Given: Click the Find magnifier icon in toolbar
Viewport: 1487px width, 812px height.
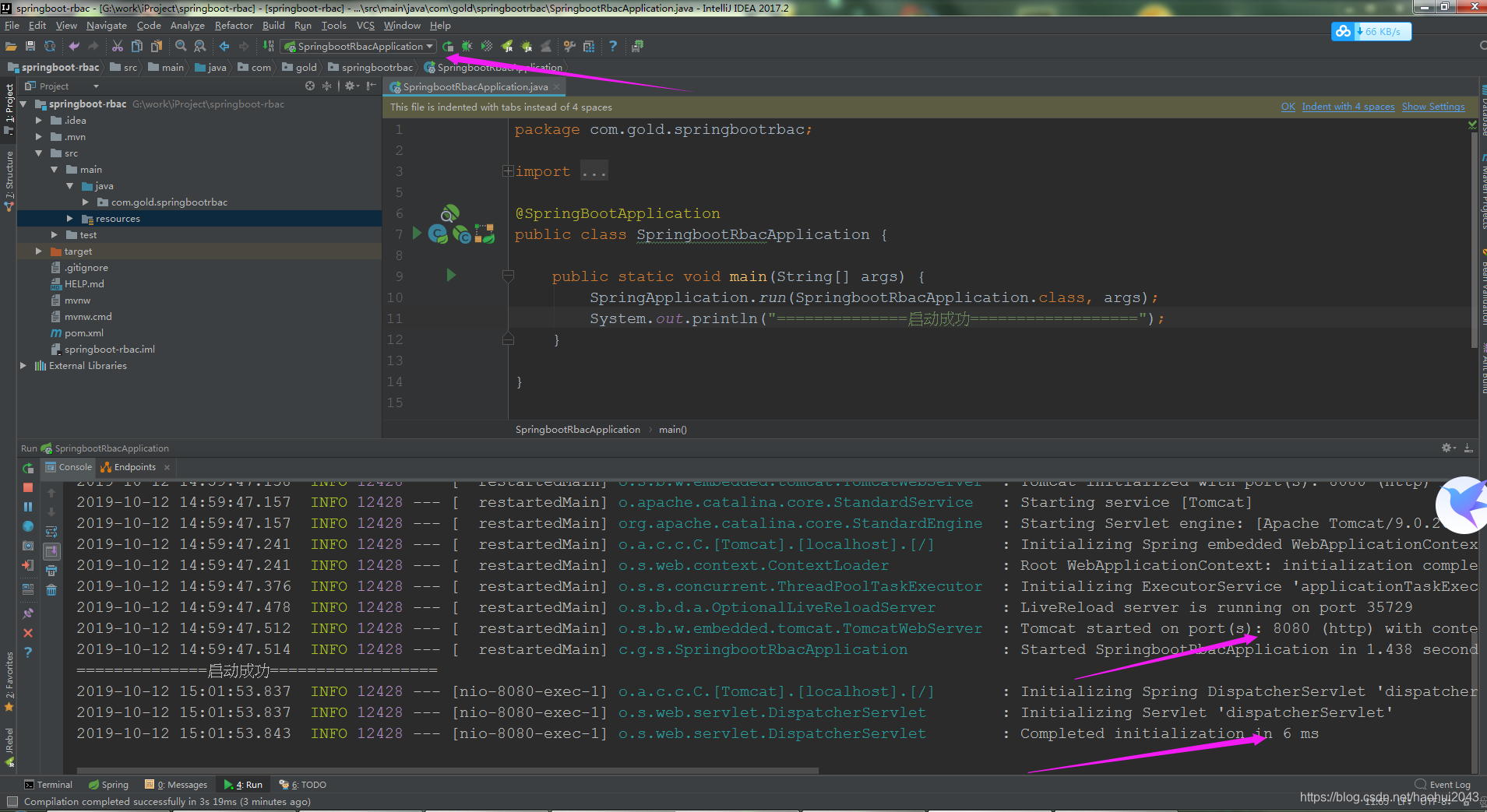Looking at the screenshot, I should click(181, 47).
